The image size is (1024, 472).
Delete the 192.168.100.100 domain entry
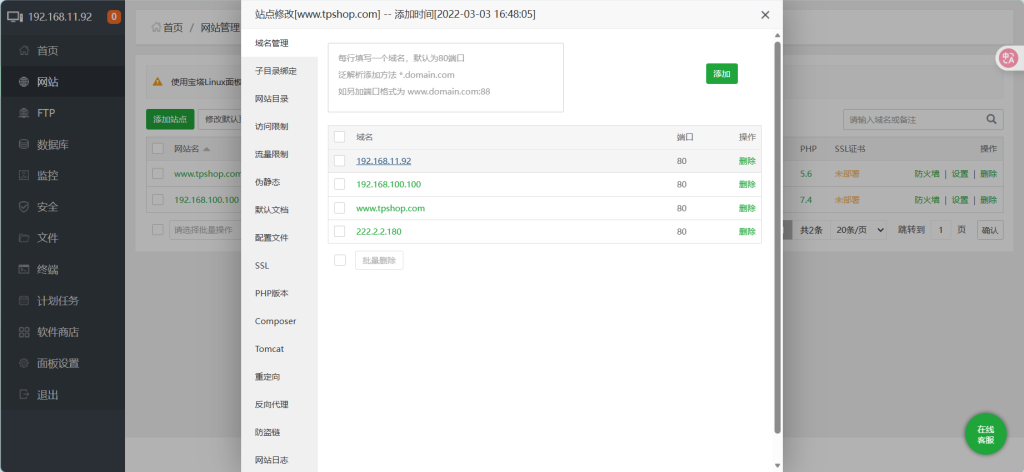[x=747, y=184]
